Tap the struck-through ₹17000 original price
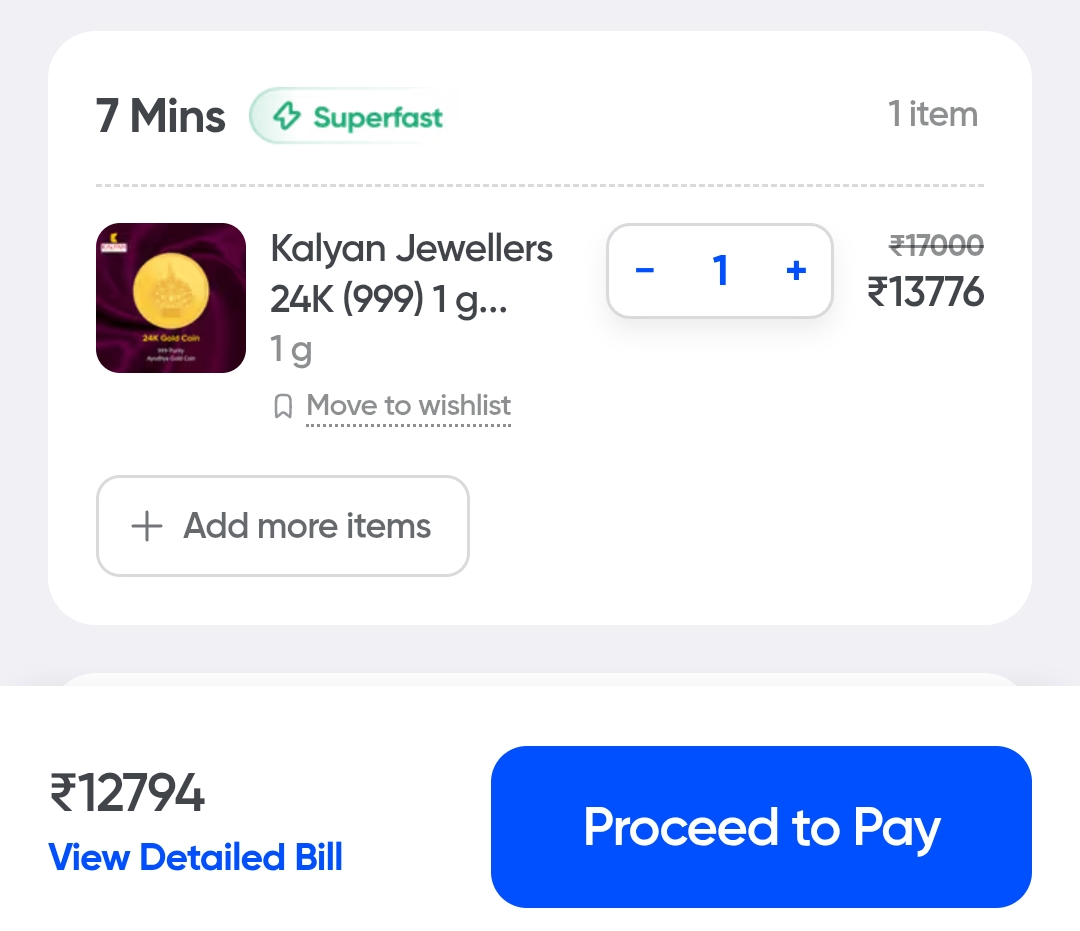 click(x=936, y=245)
